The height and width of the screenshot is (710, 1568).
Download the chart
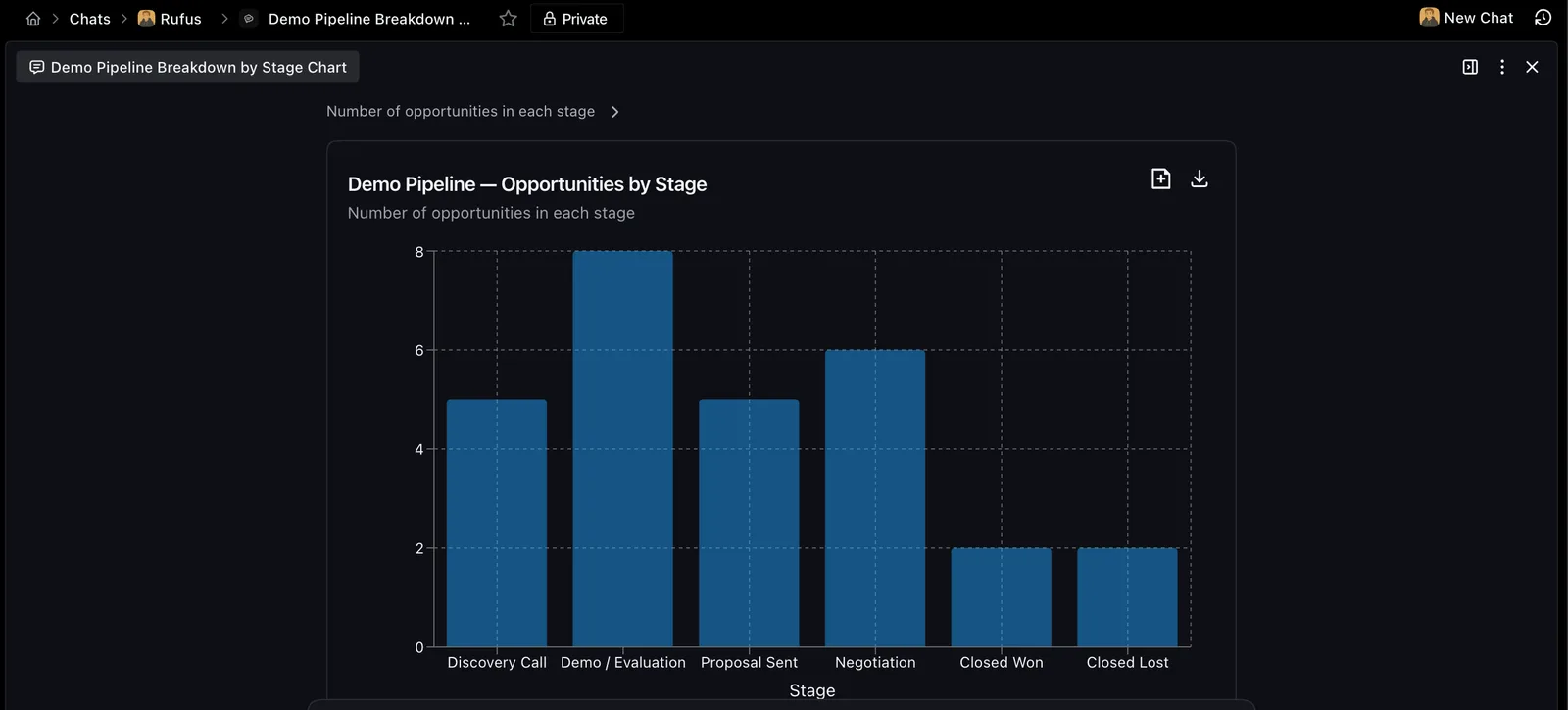[1199, 178]
